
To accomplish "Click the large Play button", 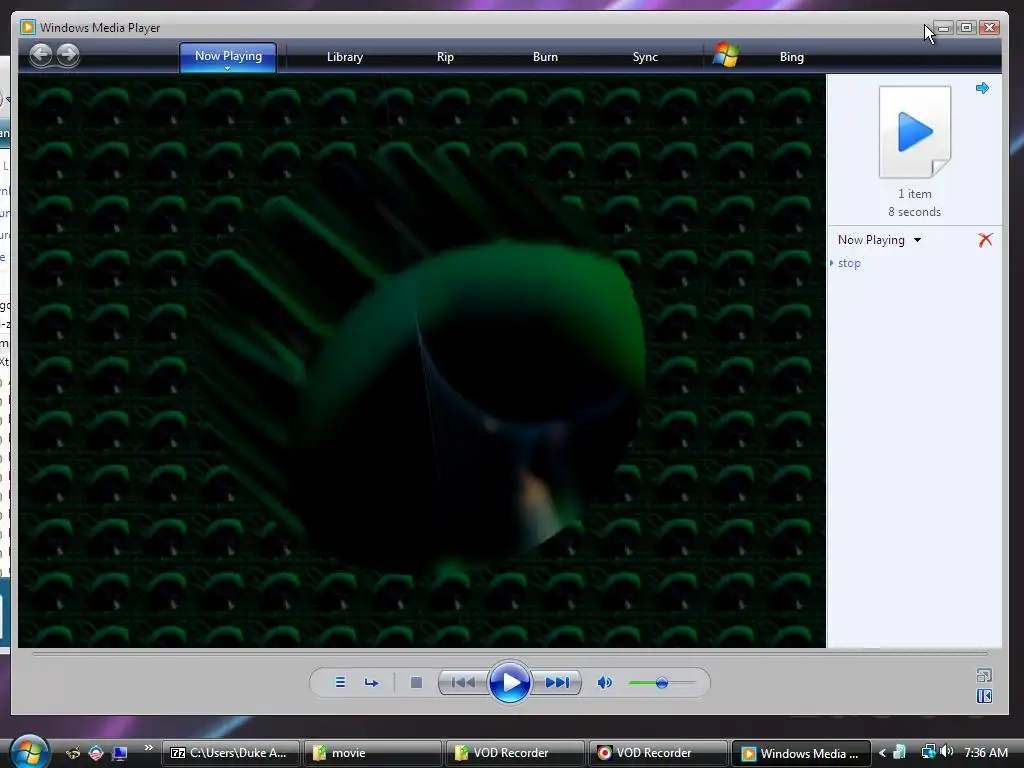I will tap(509, 682).
